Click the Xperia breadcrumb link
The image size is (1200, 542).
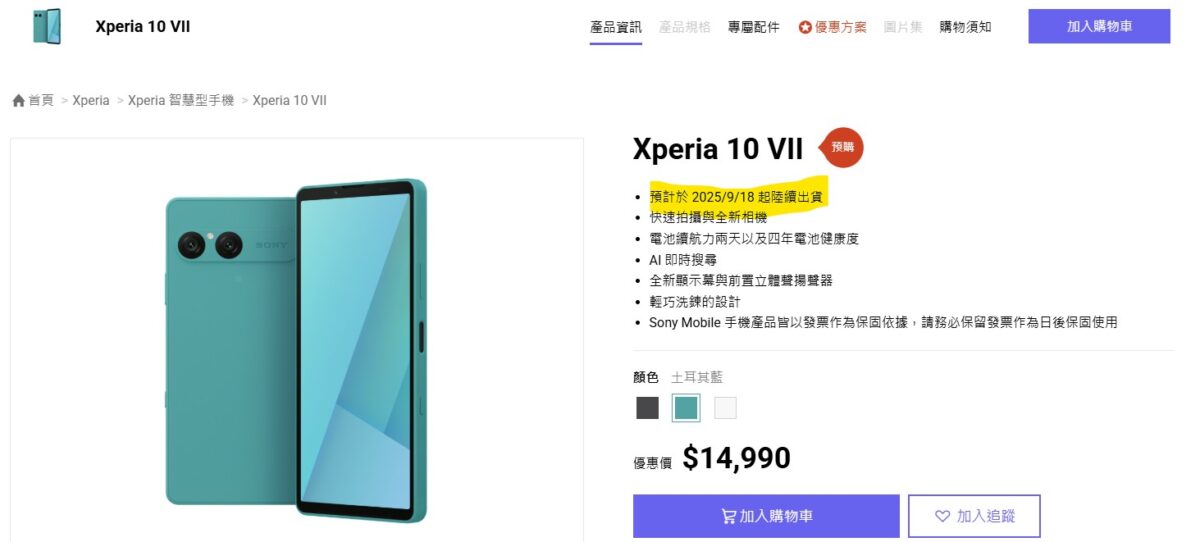[91, 101]
